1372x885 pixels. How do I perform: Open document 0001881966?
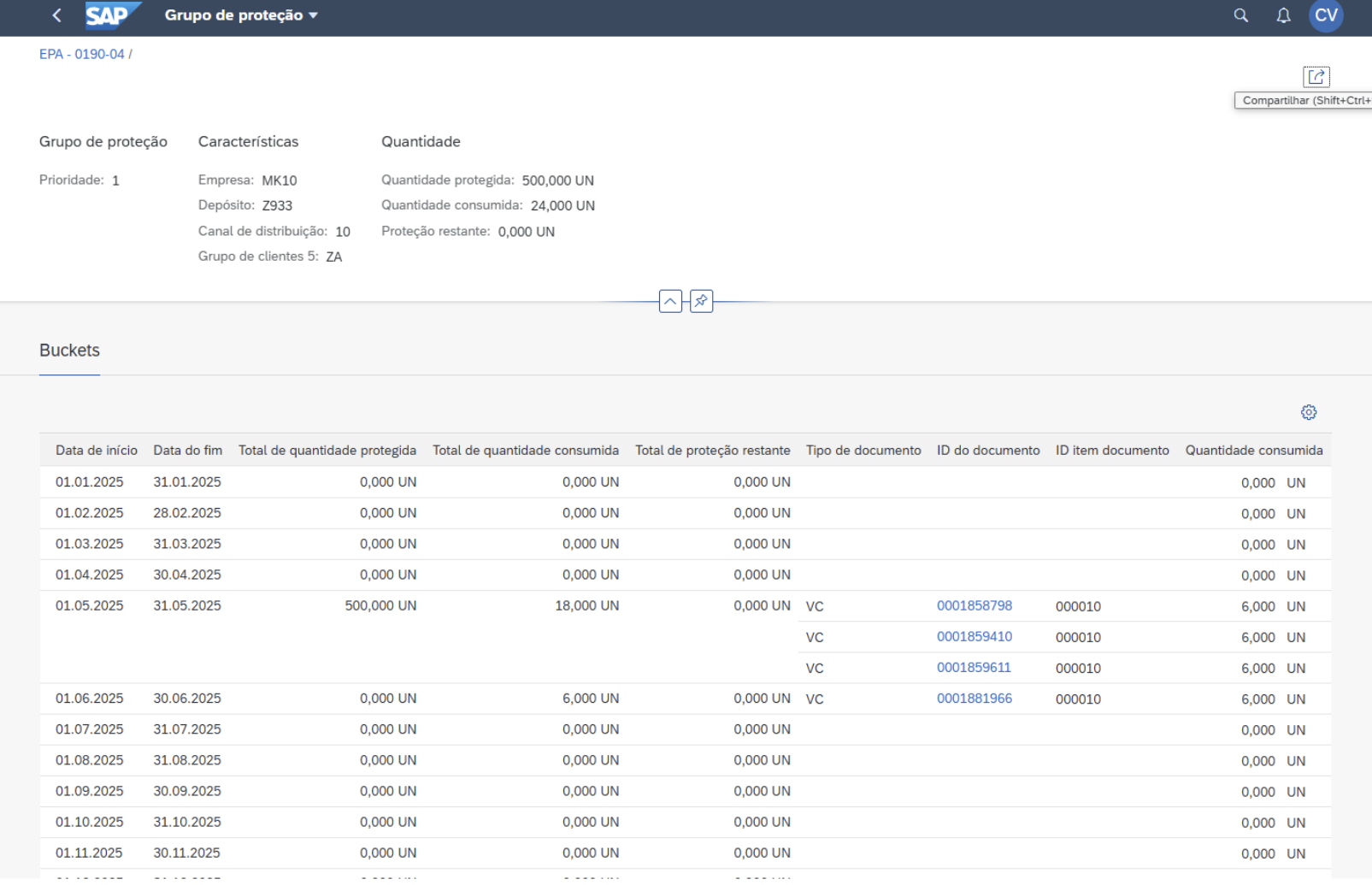point(975,698)
